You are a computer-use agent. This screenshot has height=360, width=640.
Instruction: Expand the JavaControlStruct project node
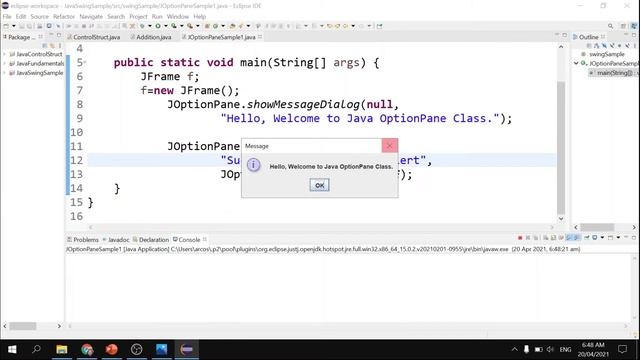[x=4, y=54]
